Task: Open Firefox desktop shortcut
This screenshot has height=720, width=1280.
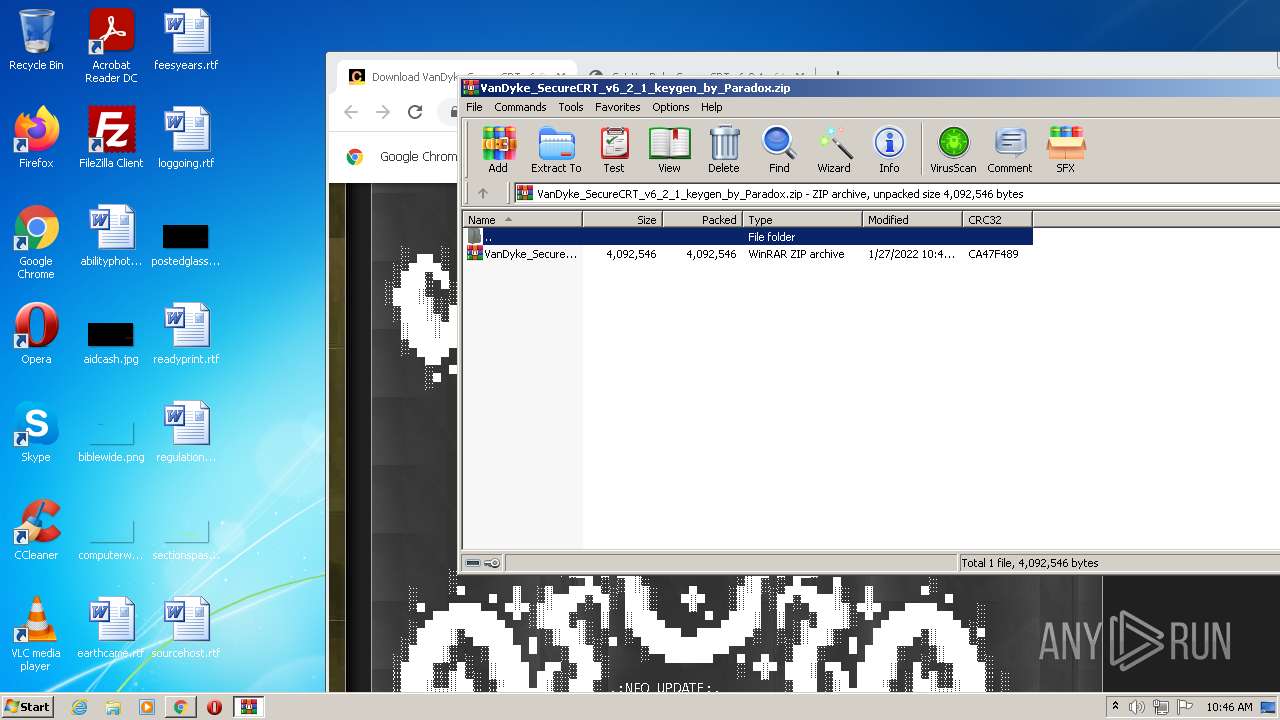Action: pos(36,138)
